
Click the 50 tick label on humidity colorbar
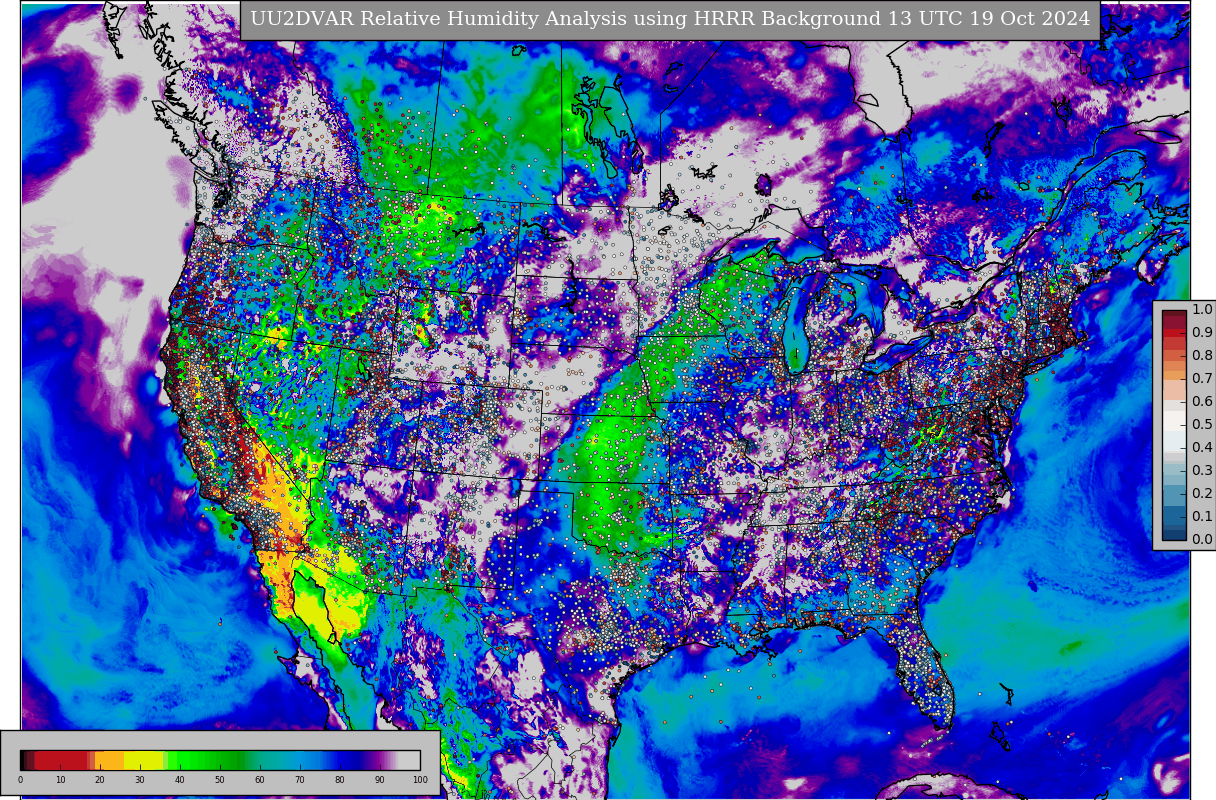click(x=219, y=780)
